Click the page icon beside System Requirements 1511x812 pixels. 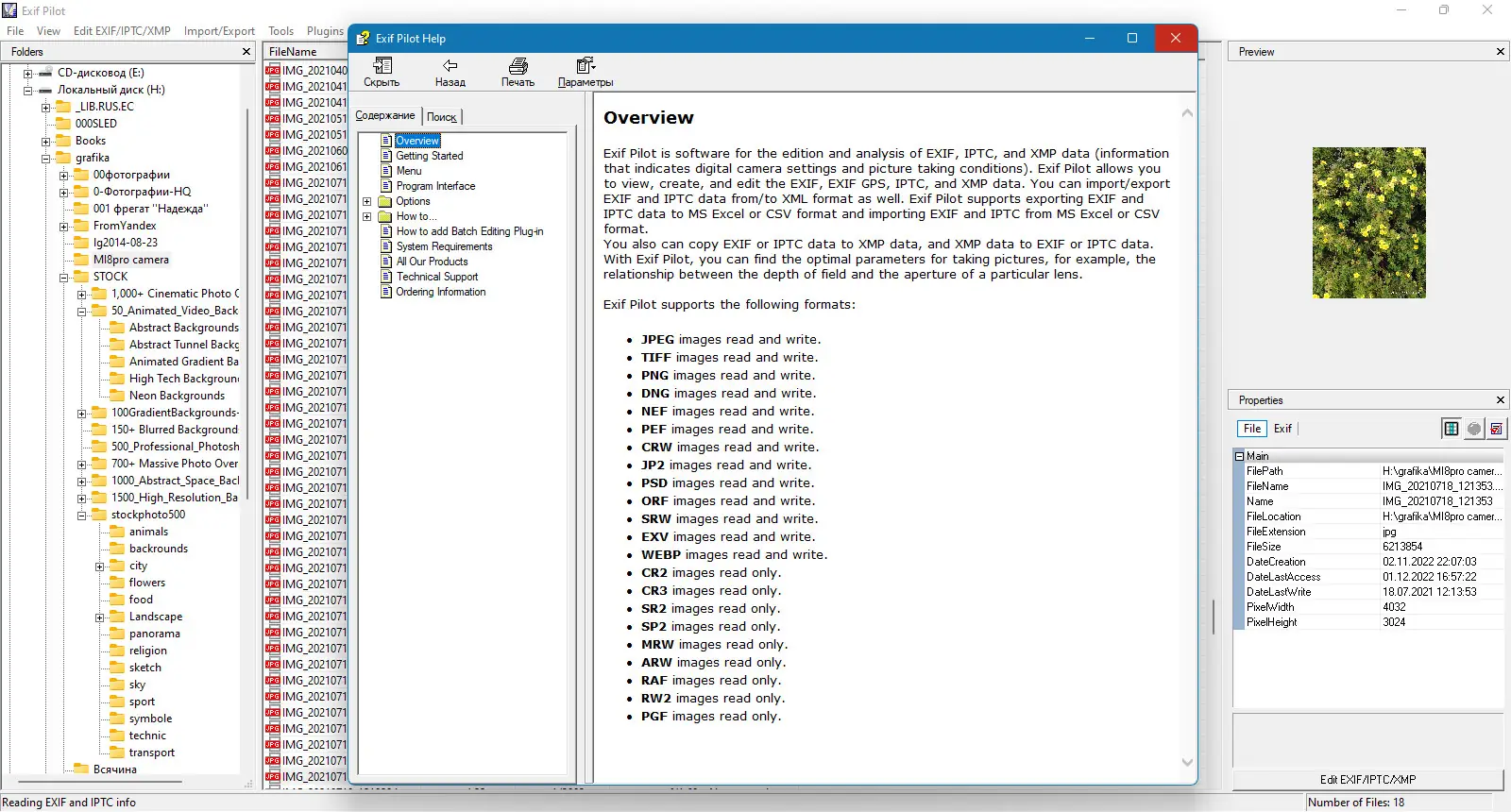pyautogui.click(x=386, y=246)
